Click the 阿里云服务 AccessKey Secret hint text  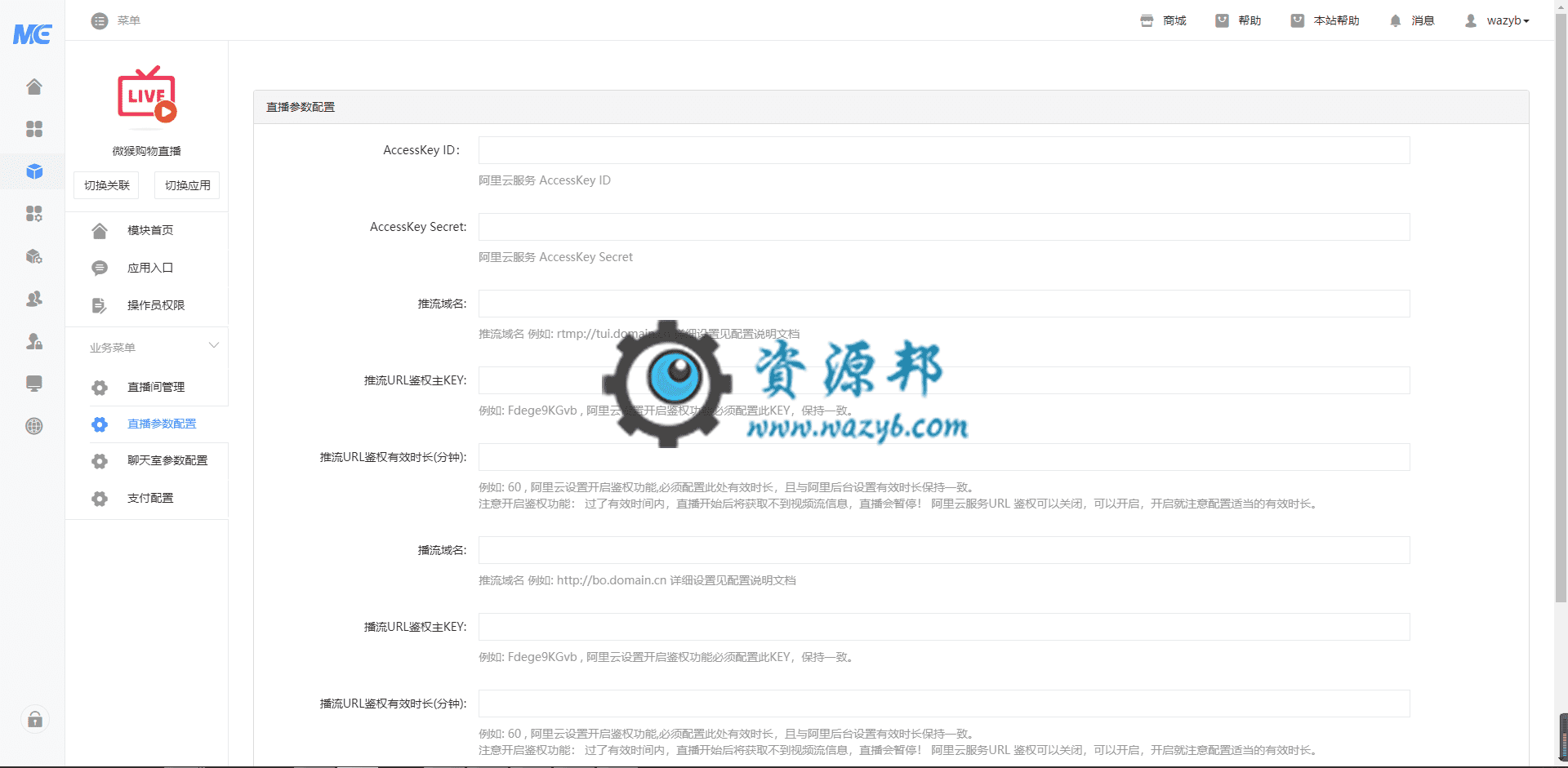click(555, 257)
